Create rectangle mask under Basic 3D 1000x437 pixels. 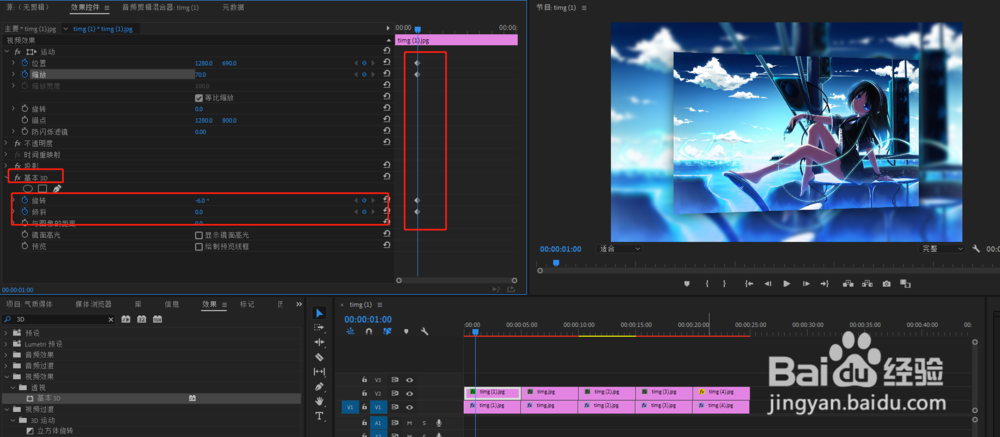click(42, 189)
